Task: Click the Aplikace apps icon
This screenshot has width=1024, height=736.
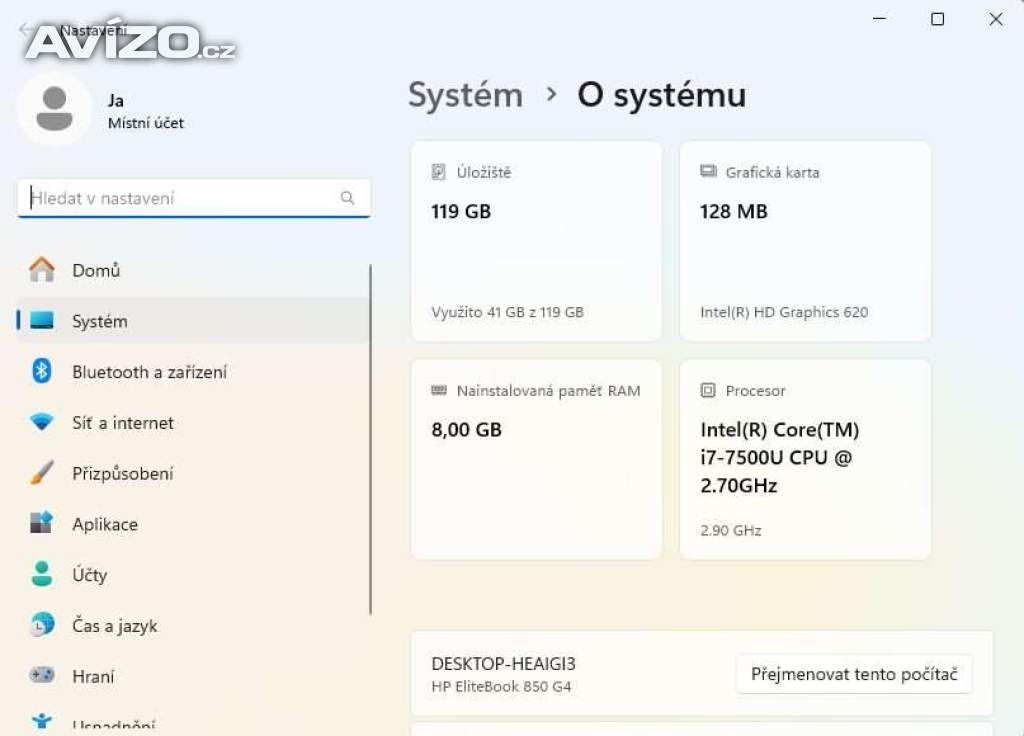Action: (42, 524)
